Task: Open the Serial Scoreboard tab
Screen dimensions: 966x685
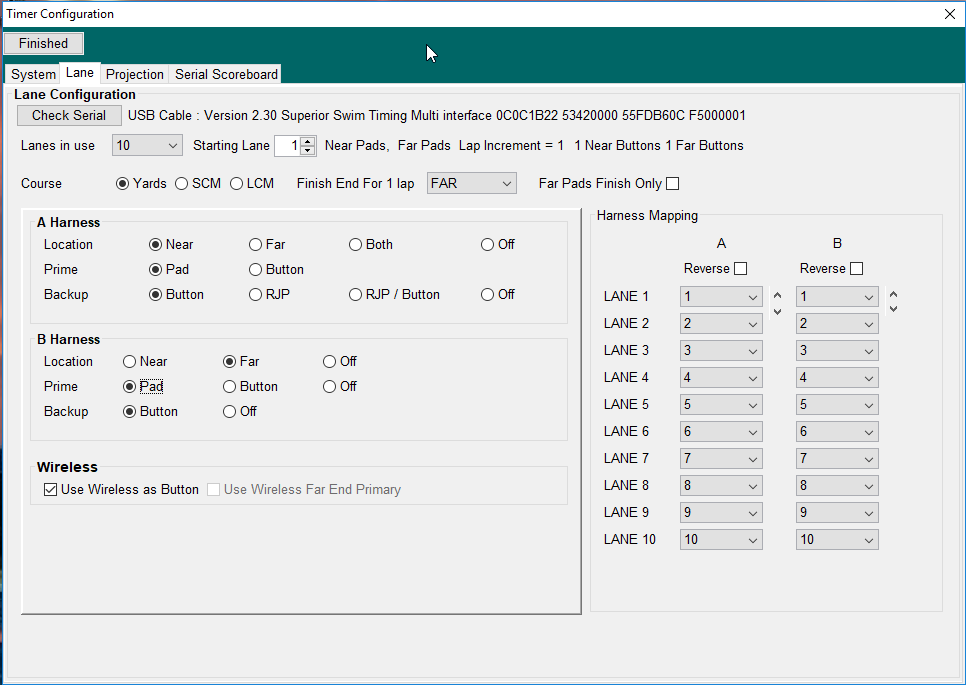Action: click(x=226, y=75)
